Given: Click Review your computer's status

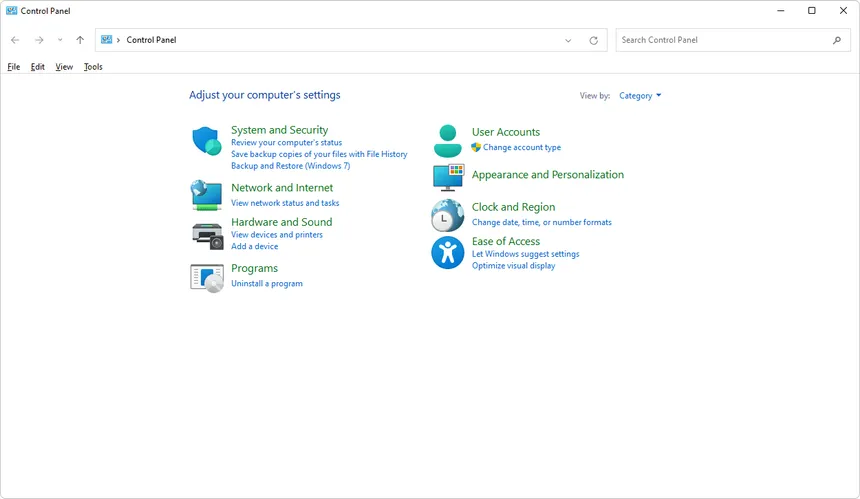Looking at the screenshot, I should click(286, 143).
